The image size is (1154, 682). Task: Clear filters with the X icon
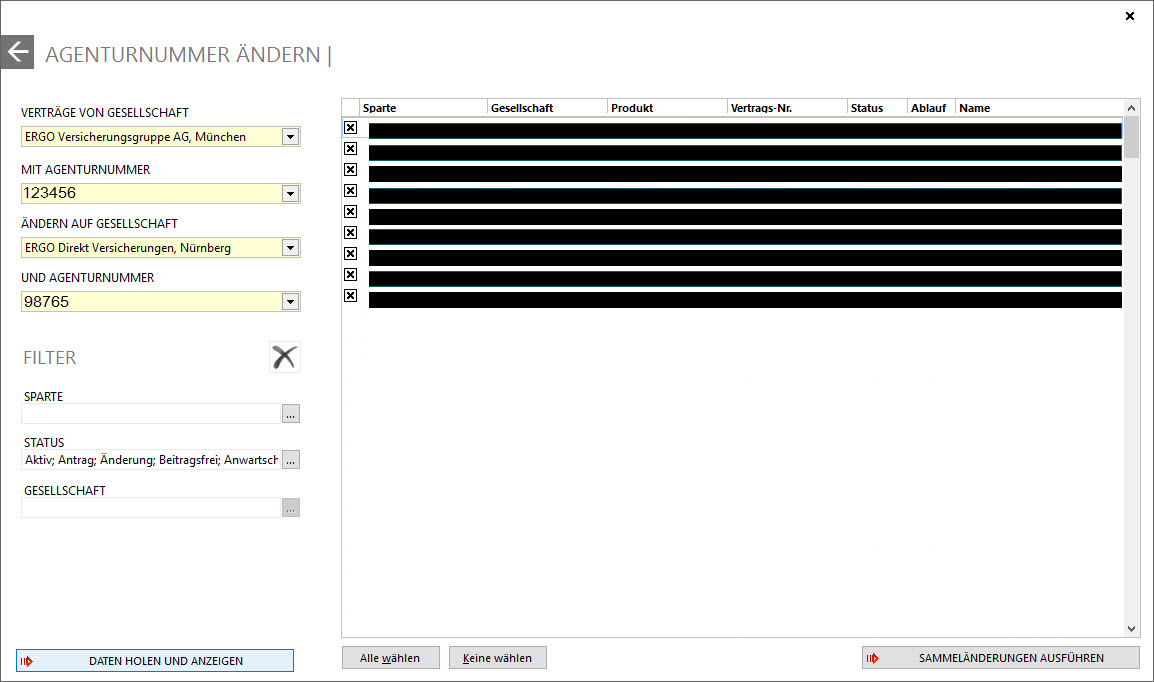[x=285, y=357]
